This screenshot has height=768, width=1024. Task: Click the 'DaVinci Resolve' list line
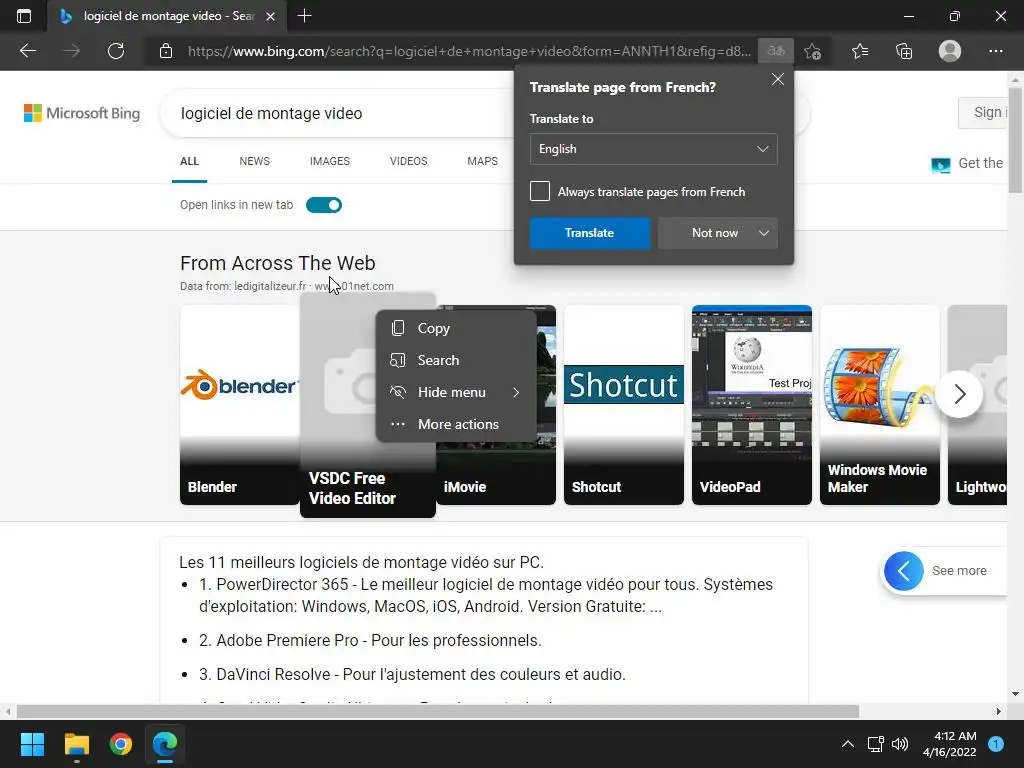pos(412,675)
